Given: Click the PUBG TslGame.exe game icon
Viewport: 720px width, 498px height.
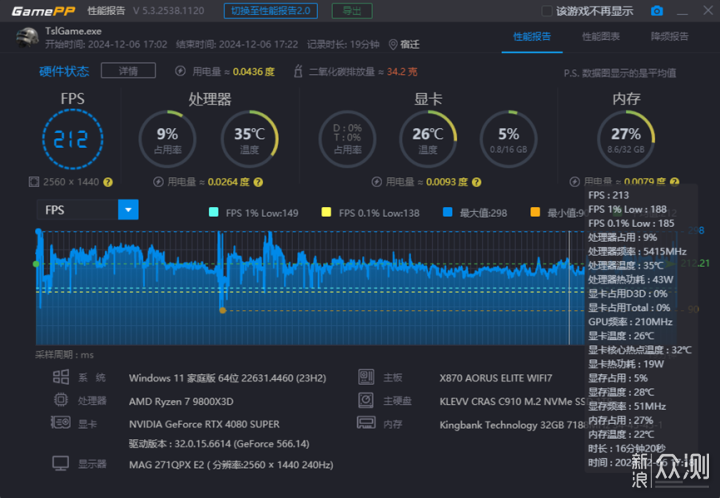Looking at the screenshot, I should coord(27,37).
